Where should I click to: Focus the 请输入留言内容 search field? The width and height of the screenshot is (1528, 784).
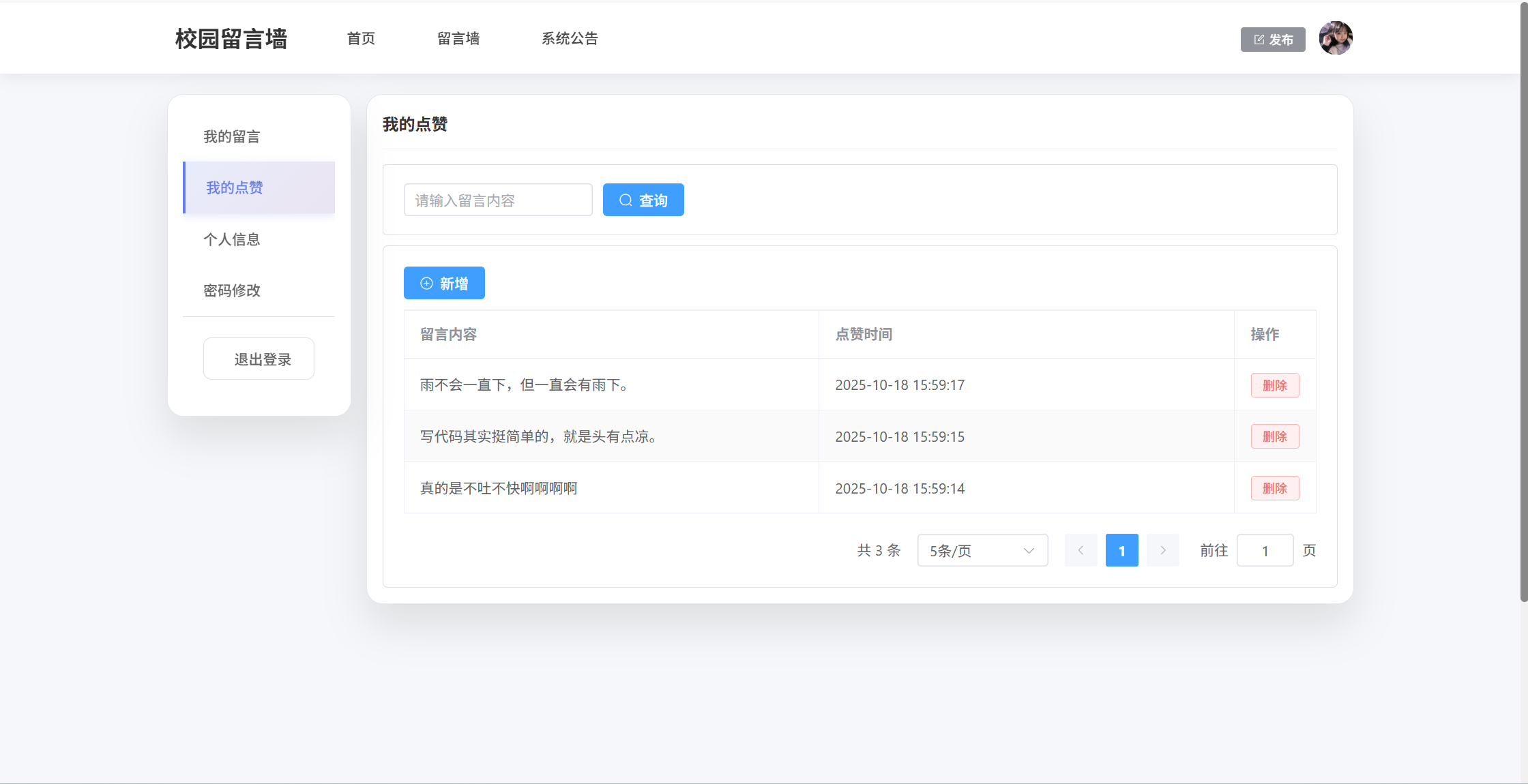tap(497, 200)
